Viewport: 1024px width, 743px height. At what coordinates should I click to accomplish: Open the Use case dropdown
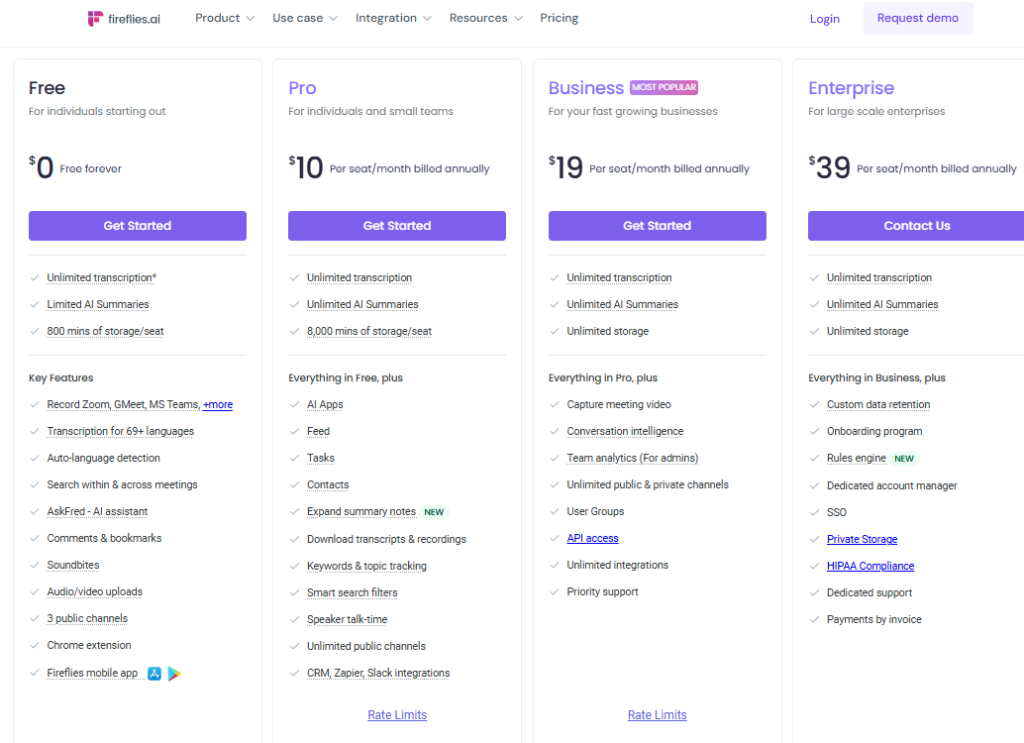[304, 18]
